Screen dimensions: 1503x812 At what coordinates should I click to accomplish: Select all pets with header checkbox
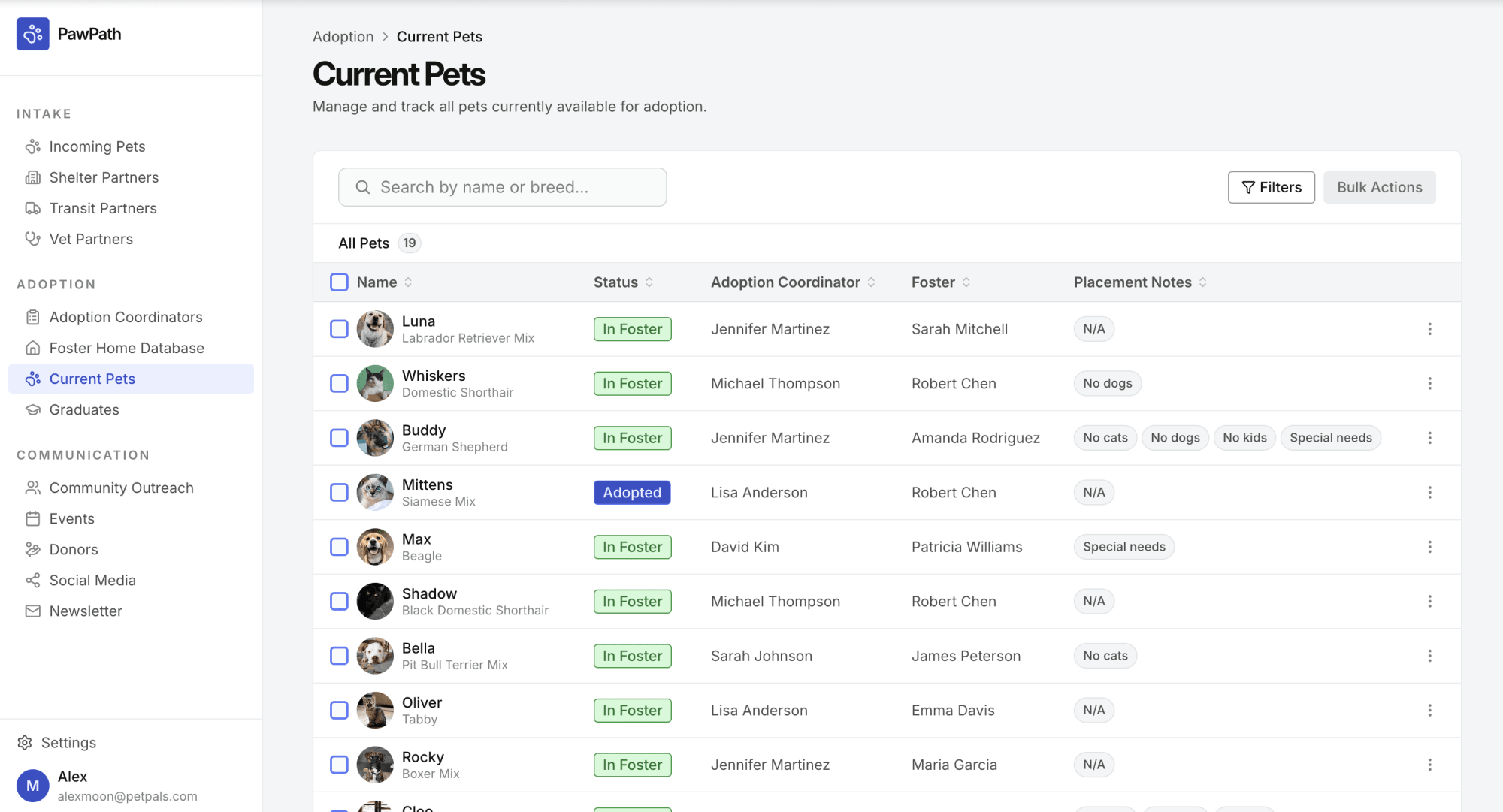point(339,282)
